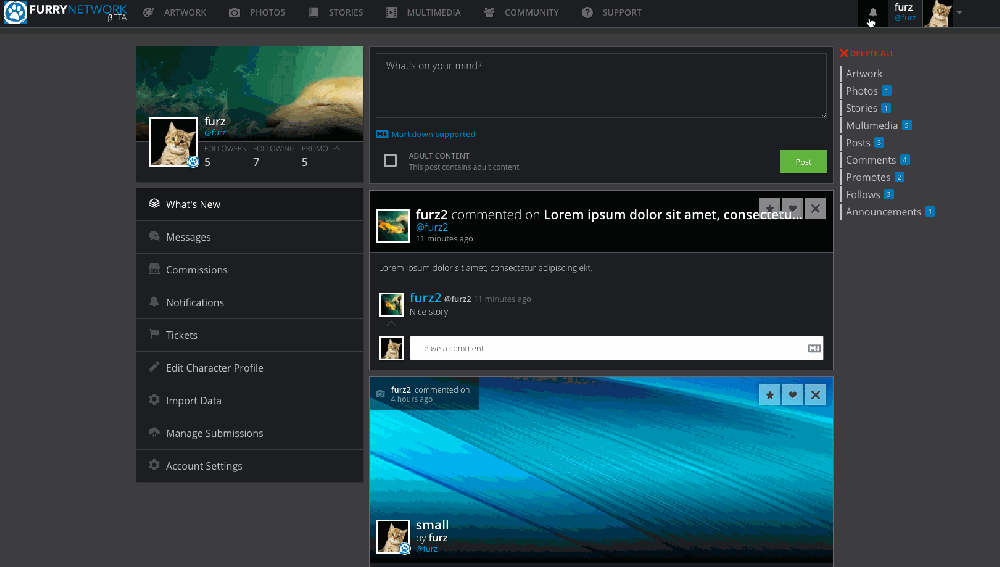Open the Support navigation menu
The image size is (1000, 567).
tap(612, 12)
